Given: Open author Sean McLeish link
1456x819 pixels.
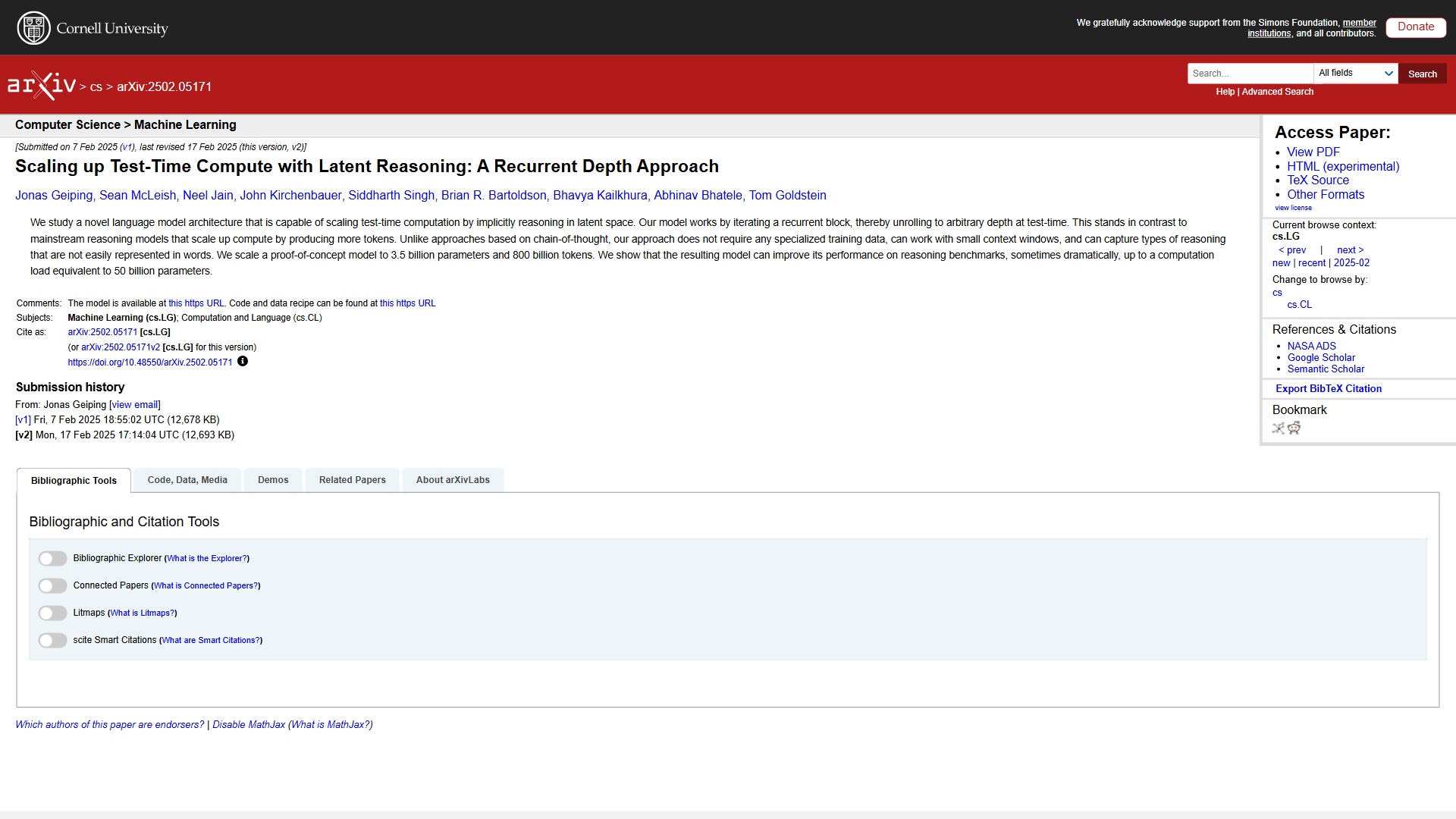Looking at the screenshot, I should point(137,195).
